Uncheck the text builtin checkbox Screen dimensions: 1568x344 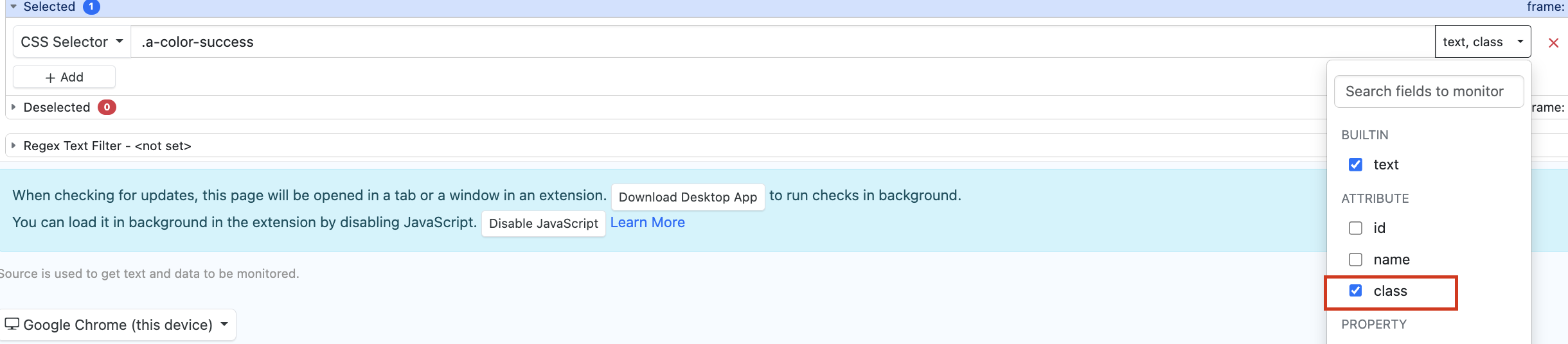[1355, 165]
